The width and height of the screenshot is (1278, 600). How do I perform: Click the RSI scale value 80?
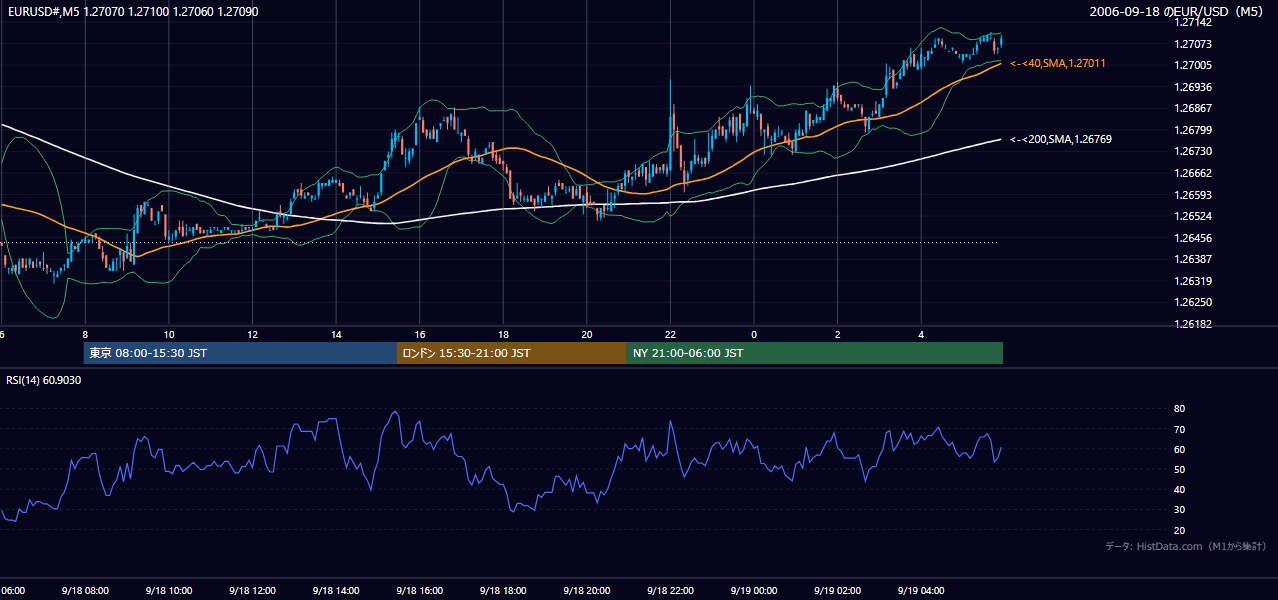(x=1179, y=409)
